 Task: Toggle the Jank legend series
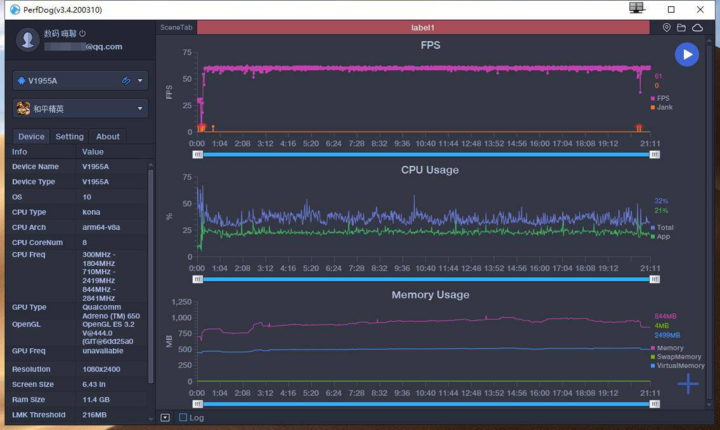coord(661,107)
